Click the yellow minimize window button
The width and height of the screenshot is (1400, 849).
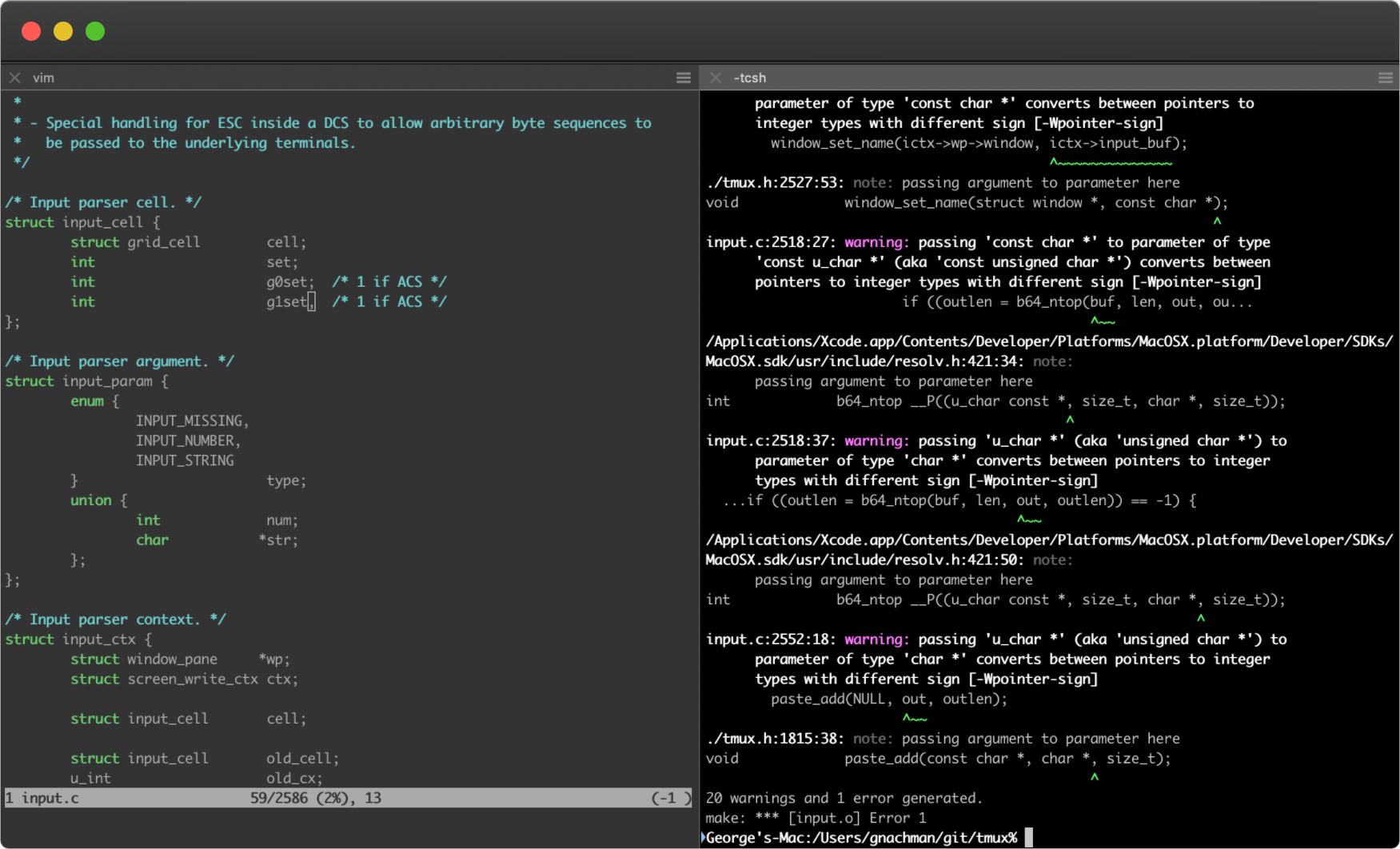coord(63,31)
